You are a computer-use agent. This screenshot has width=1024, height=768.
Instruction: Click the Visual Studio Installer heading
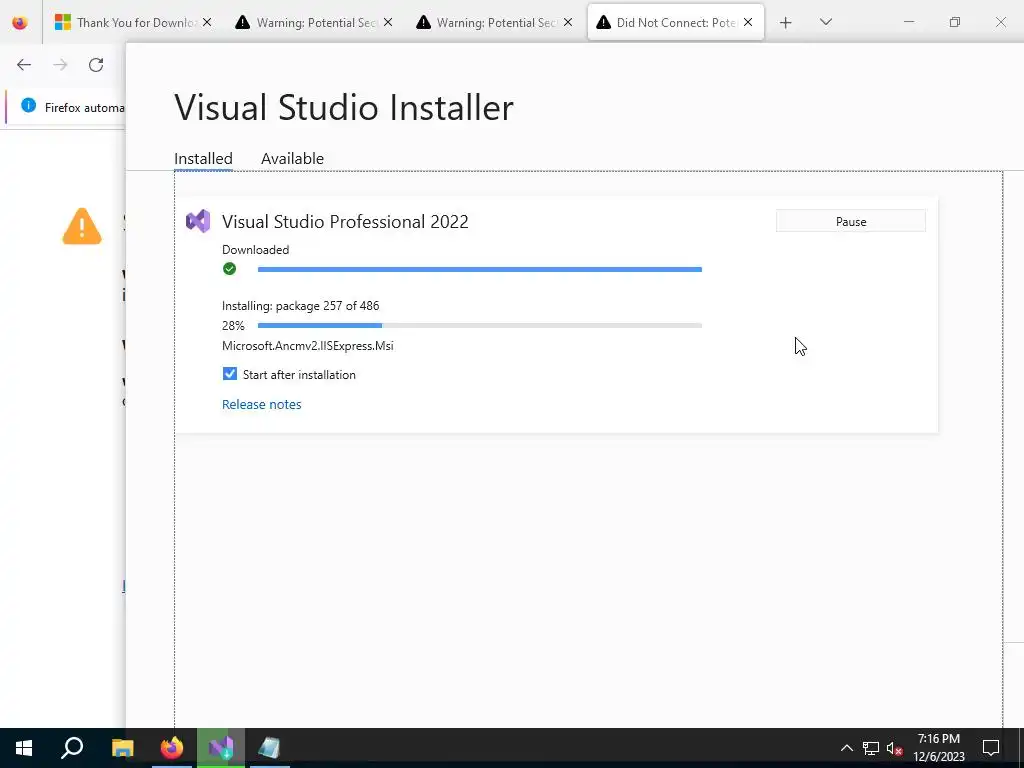344,107
